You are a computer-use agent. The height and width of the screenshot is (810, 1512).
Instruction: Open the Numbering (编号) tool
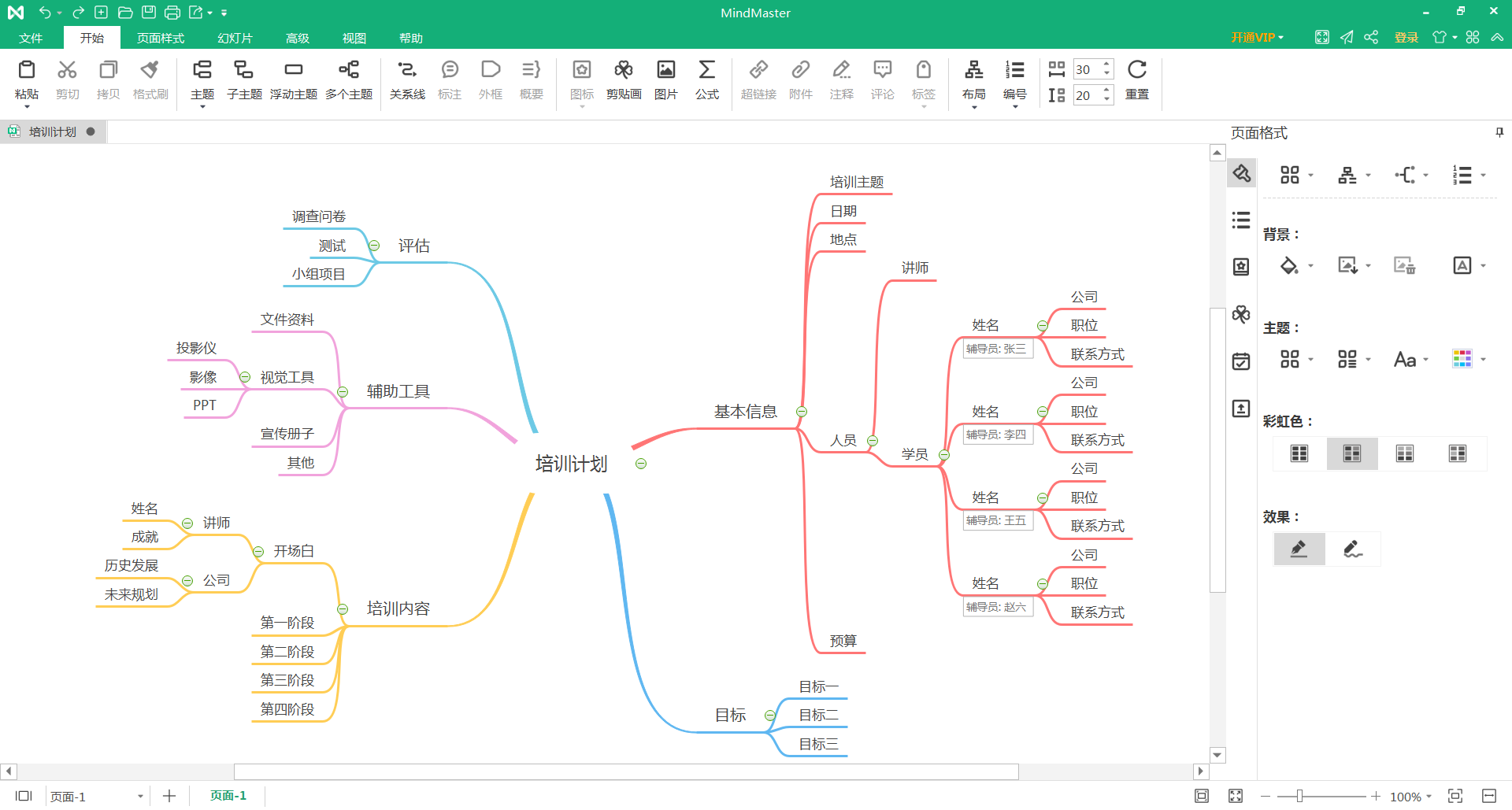pyautogui.click(x=1015, y=80)
